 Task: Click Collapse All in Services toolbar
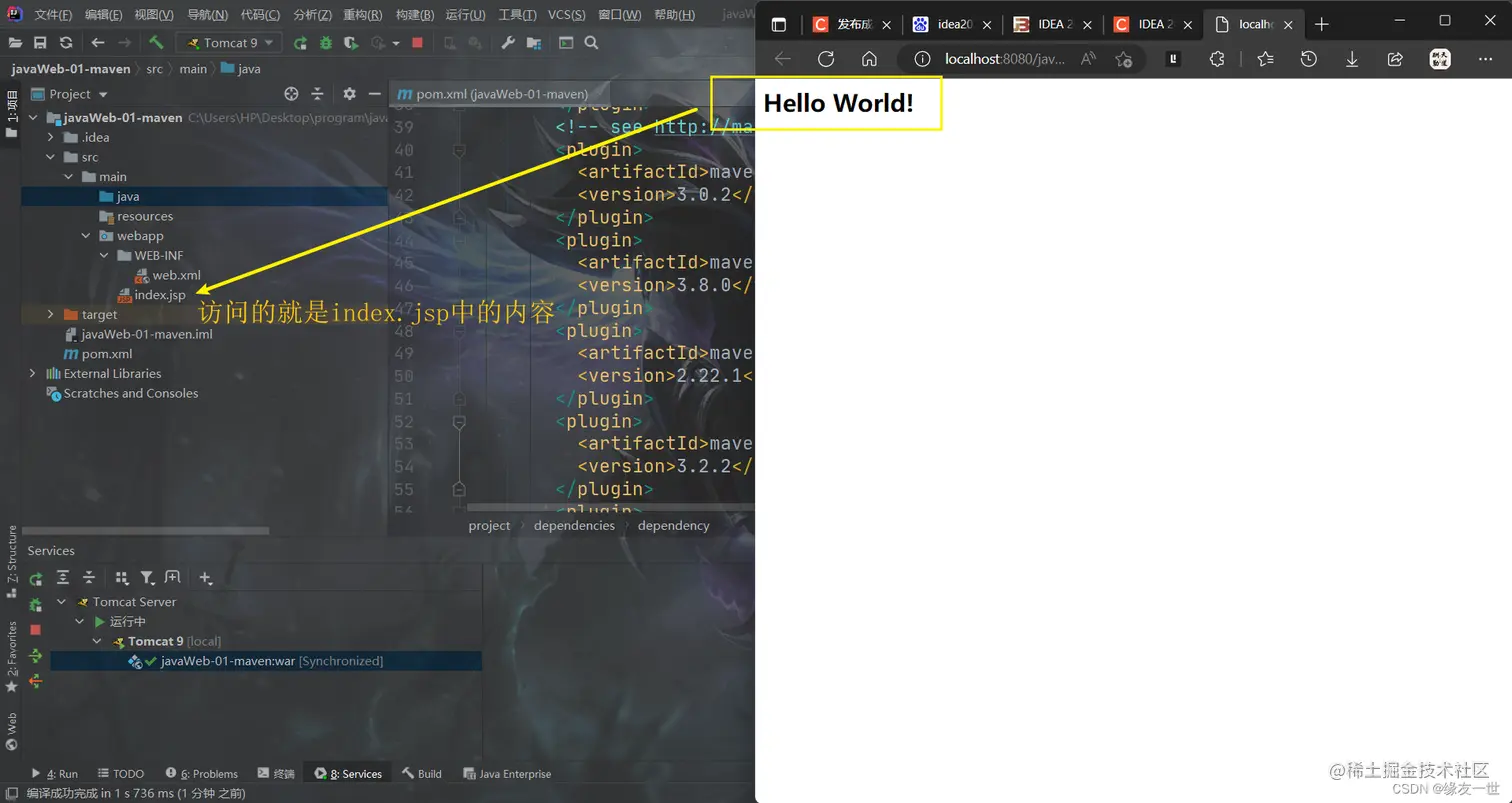pos(89,577)
